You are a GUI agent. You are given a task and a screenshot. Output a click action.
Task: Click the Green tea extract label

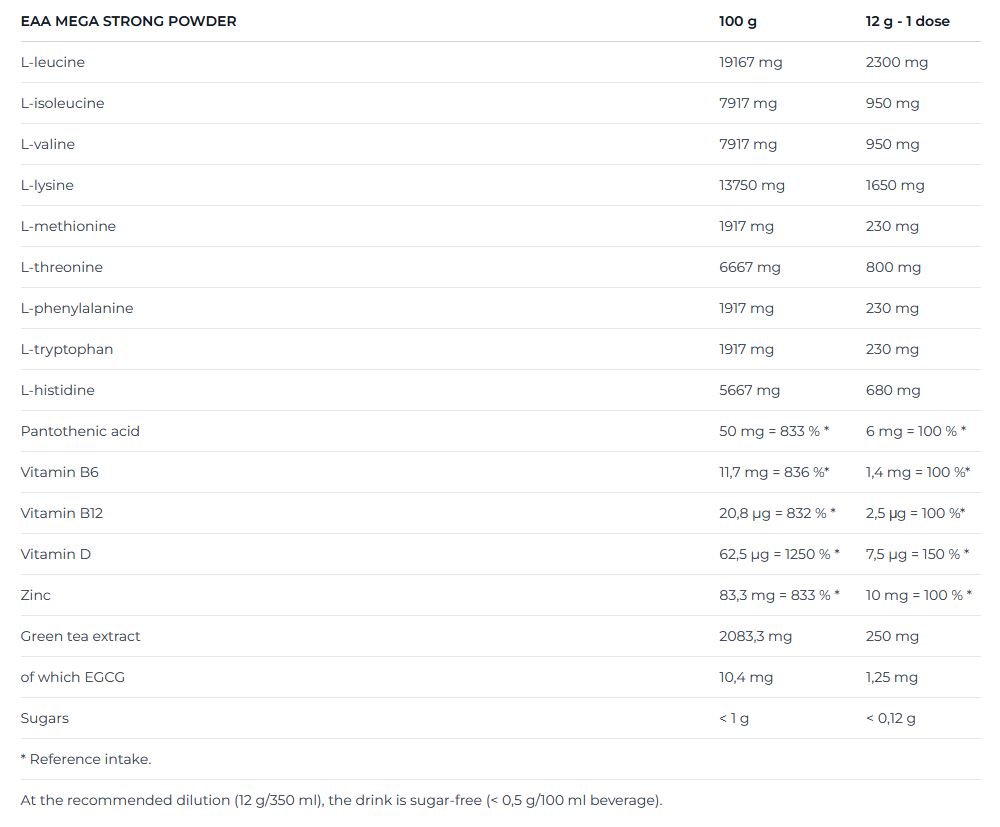coord(80,636)
